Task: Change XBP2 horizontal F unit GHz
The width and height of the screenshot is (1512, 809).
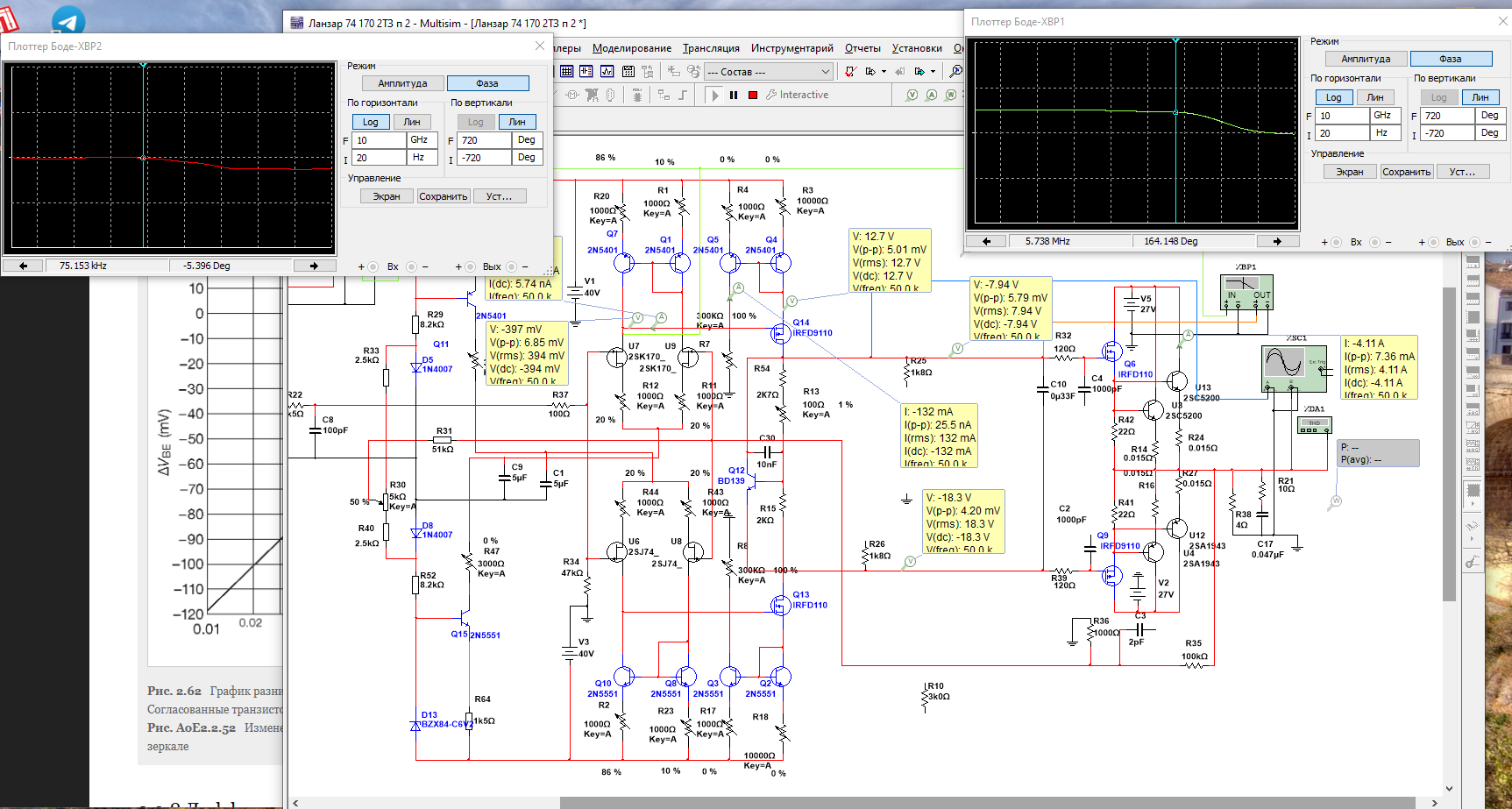Action: (x=422, y=140)
